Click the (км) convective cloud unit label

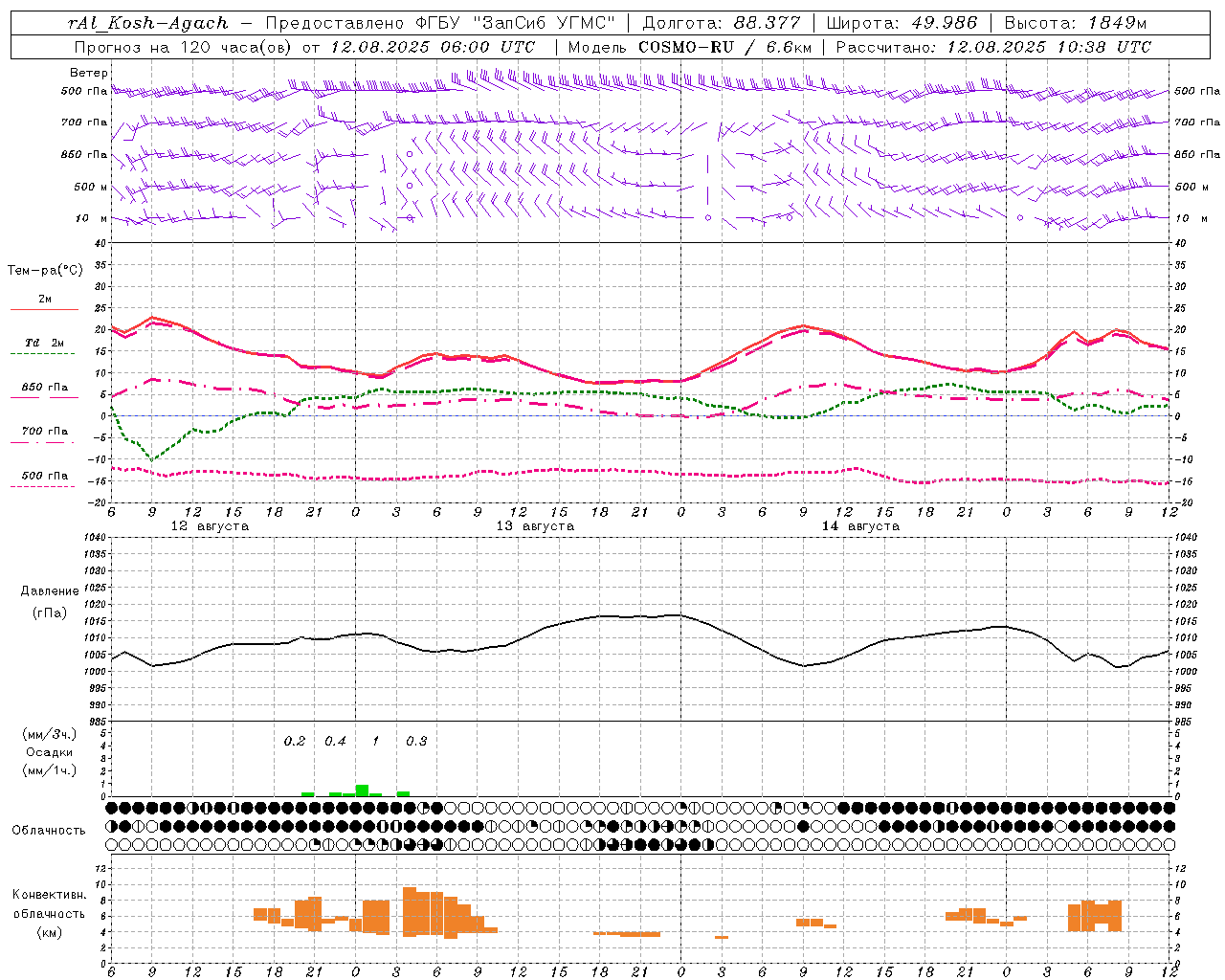coord(49,933)
